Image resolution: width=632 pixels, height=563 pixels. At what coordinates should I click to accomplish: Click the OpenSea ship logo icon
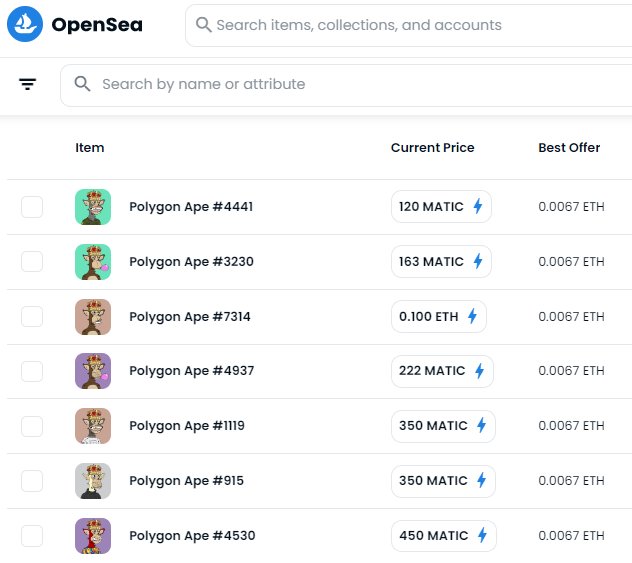click(25, 24)
